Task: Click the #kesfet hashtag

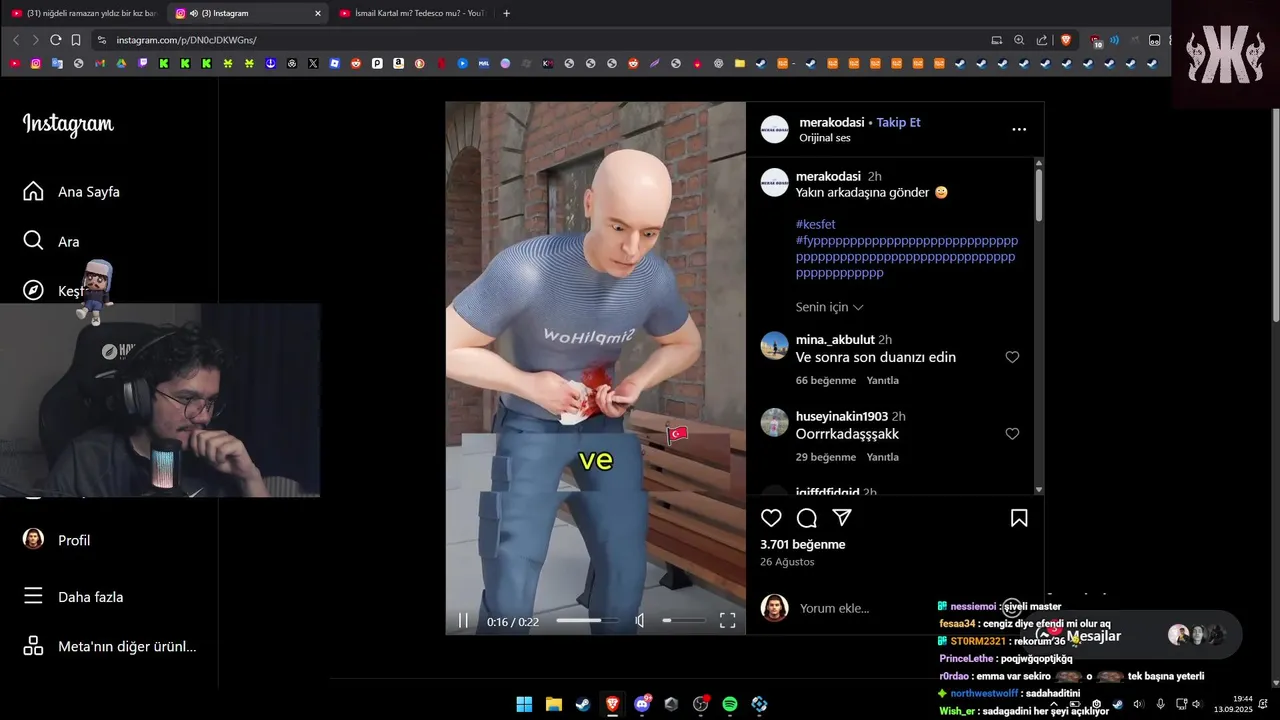Action: click(x=815, y=224)
